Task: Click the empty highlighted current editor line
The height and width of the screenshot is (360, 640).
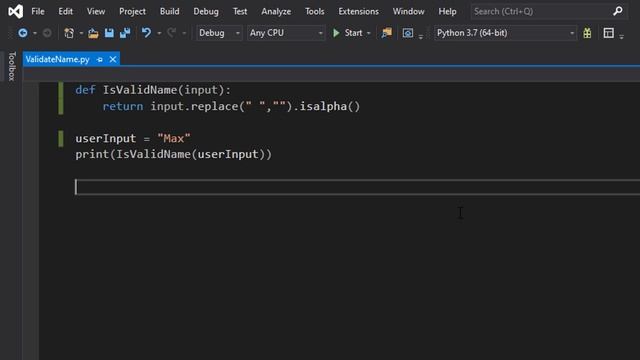Action: pyautogui.click(x=358, y=187)
